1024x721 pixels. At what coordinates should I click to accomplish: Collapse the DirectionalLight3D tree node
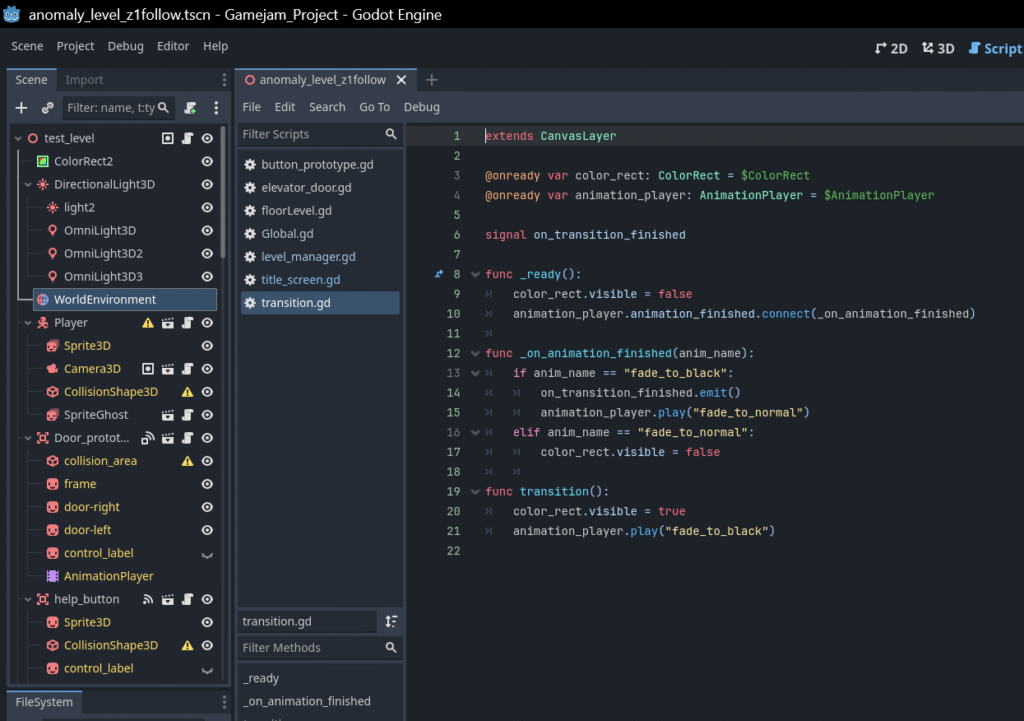click(x=30, y=185)
